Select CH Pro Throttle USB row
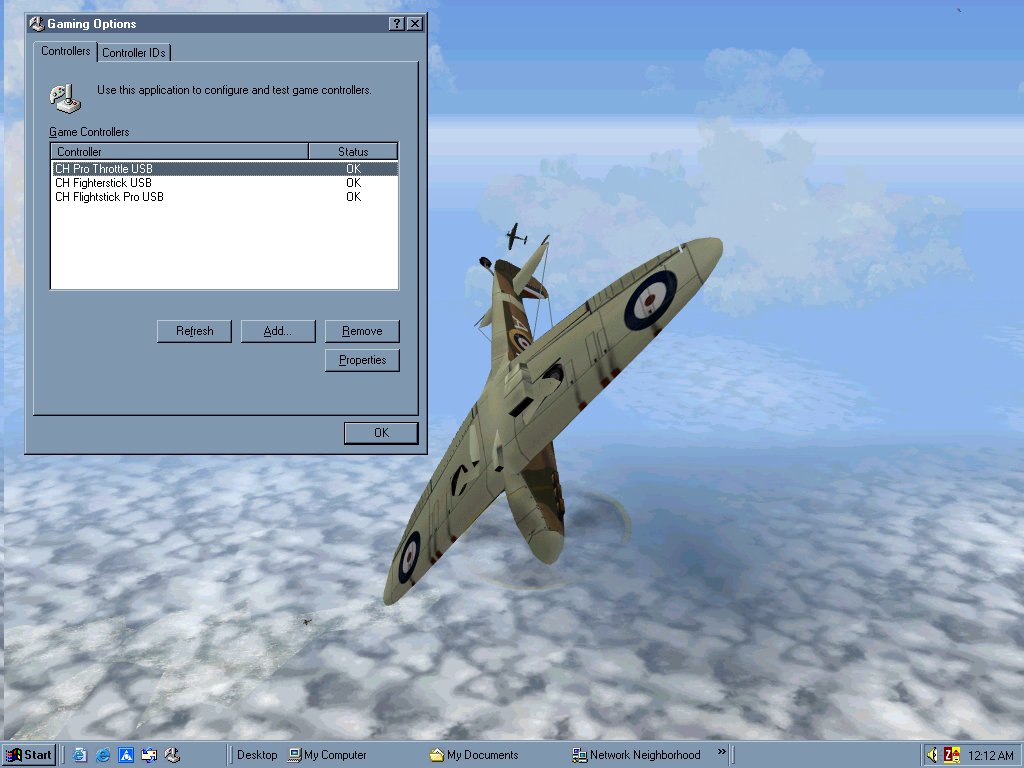This screenshot has height=768, width=1024. (x=224, y=168)
